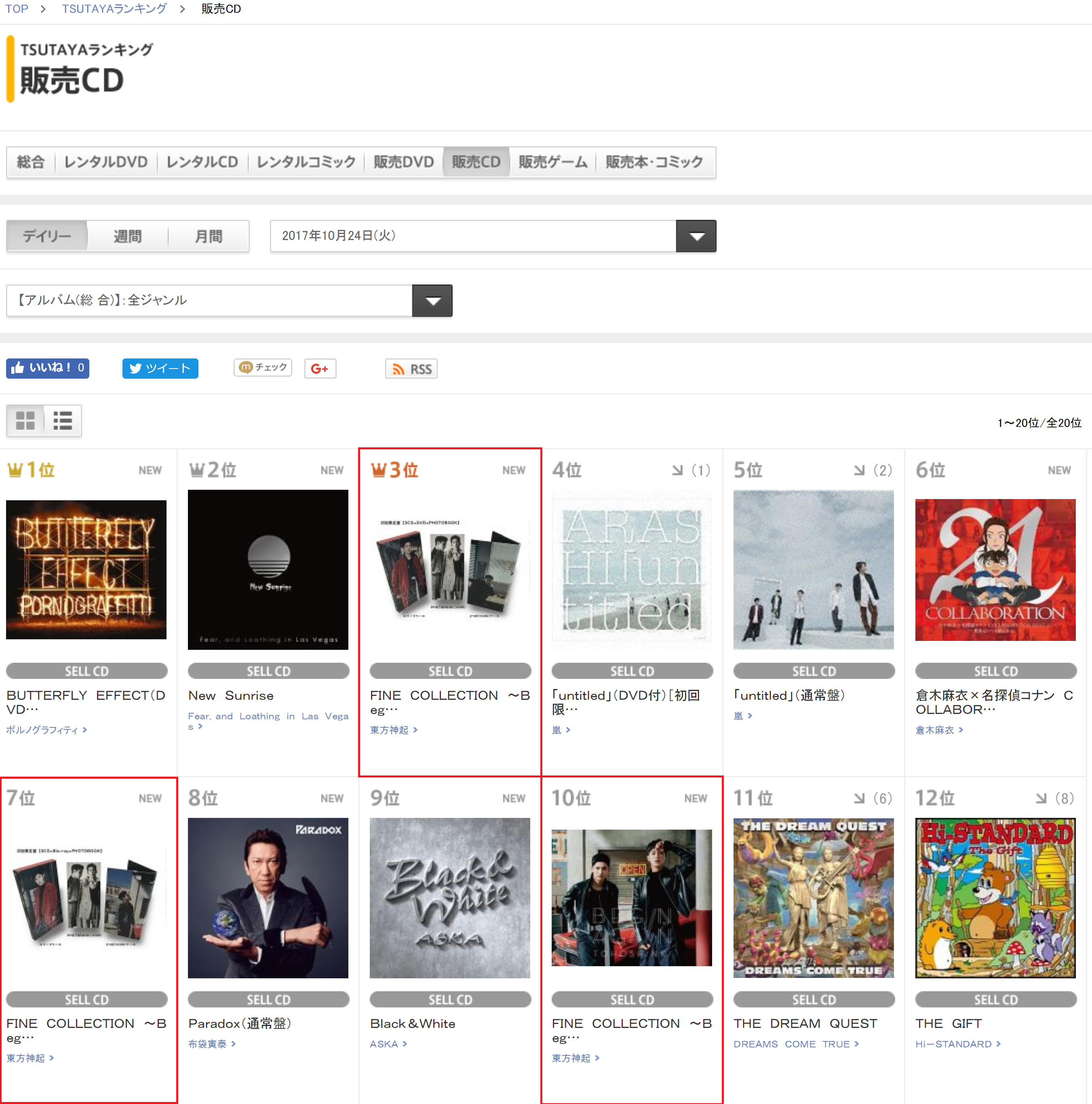
Task: Click the BUTTERFLY EFFECT album cover
Action: pyautogui.click(x=86, y=569)
